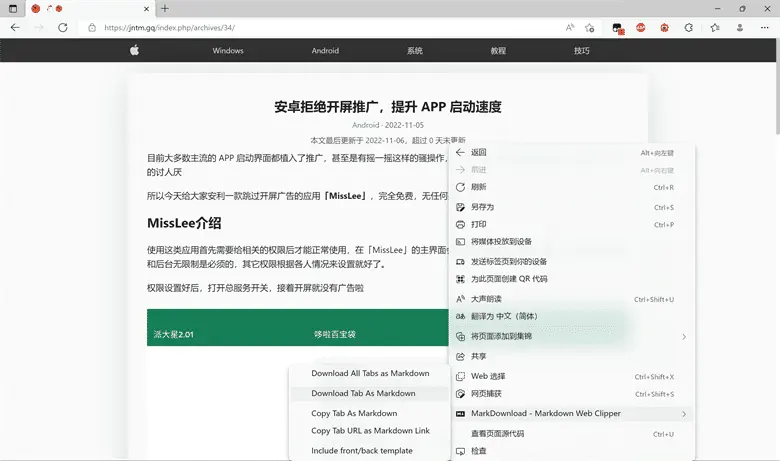780x461 pixels.
Task: Select Download All Tabs as Markdown
Action: pos(370,373)
